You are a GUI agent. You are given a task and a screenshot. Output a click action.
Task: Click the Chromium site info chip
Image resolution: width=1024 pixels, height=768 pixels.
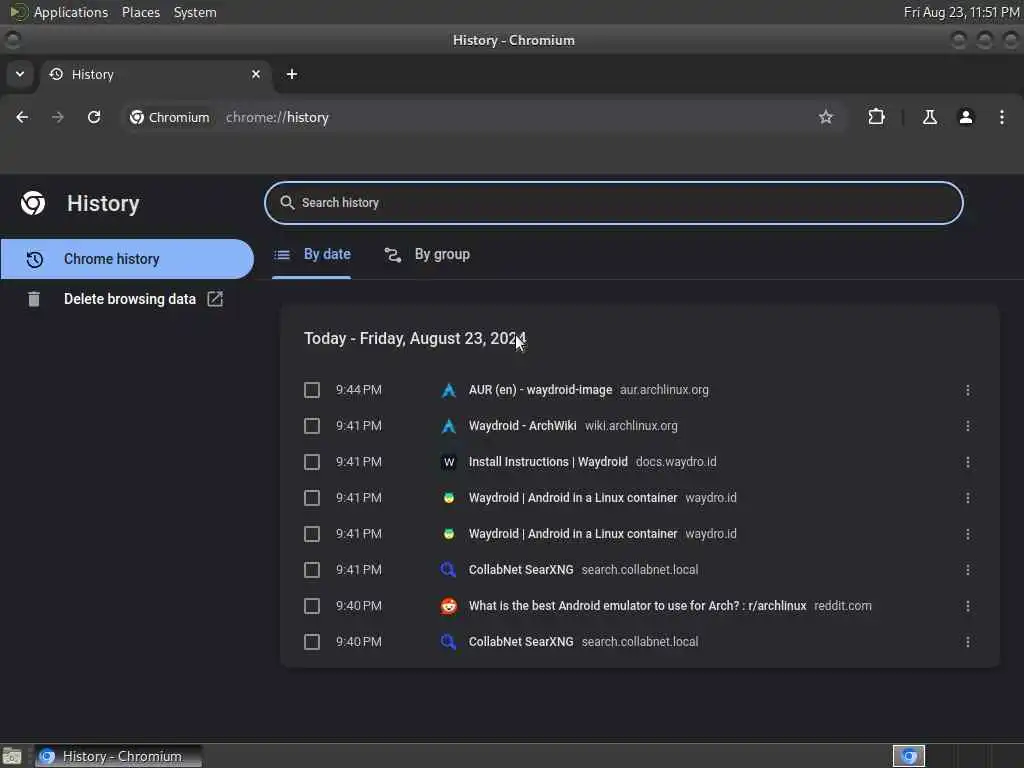pyautogui.click(x=169, y=118)
